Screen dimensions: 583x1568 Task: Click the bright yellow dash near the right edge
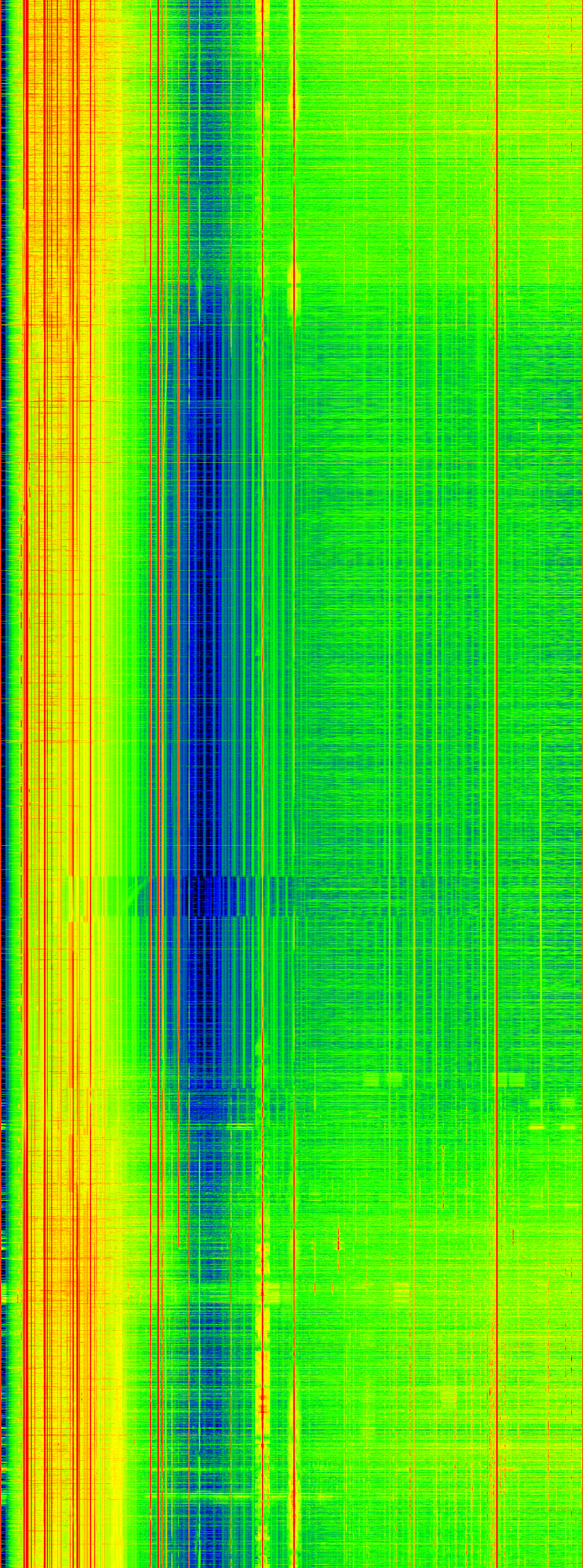[x=536, y=1127]
